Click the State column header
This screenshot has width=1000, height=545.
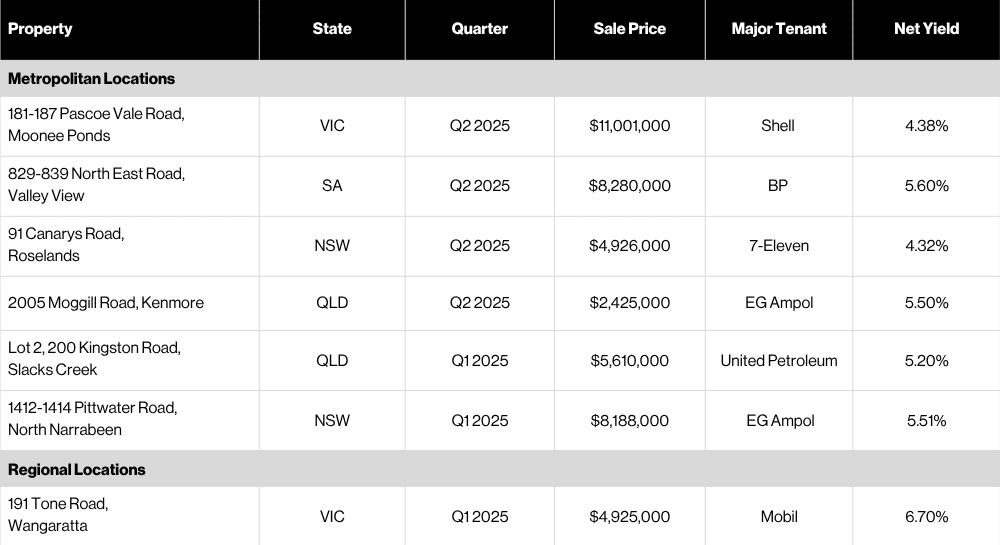(x=332, y=29)
